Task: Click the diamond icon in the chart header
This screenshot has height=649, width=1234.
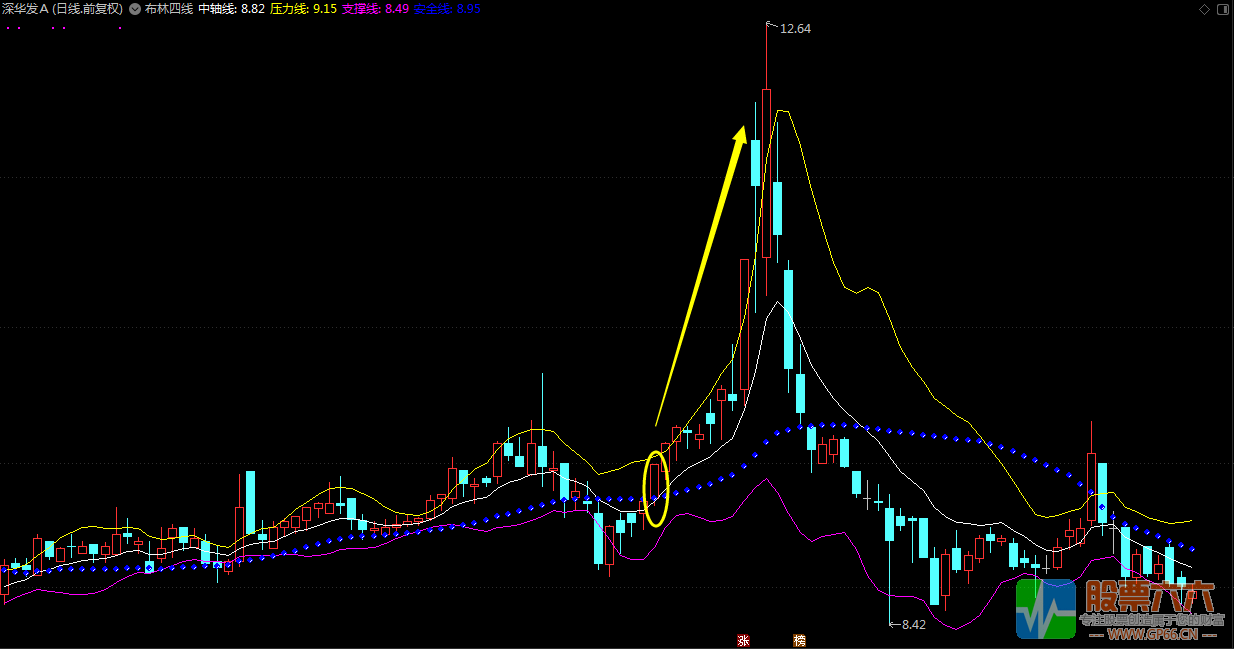Action: coord(1204,9)
